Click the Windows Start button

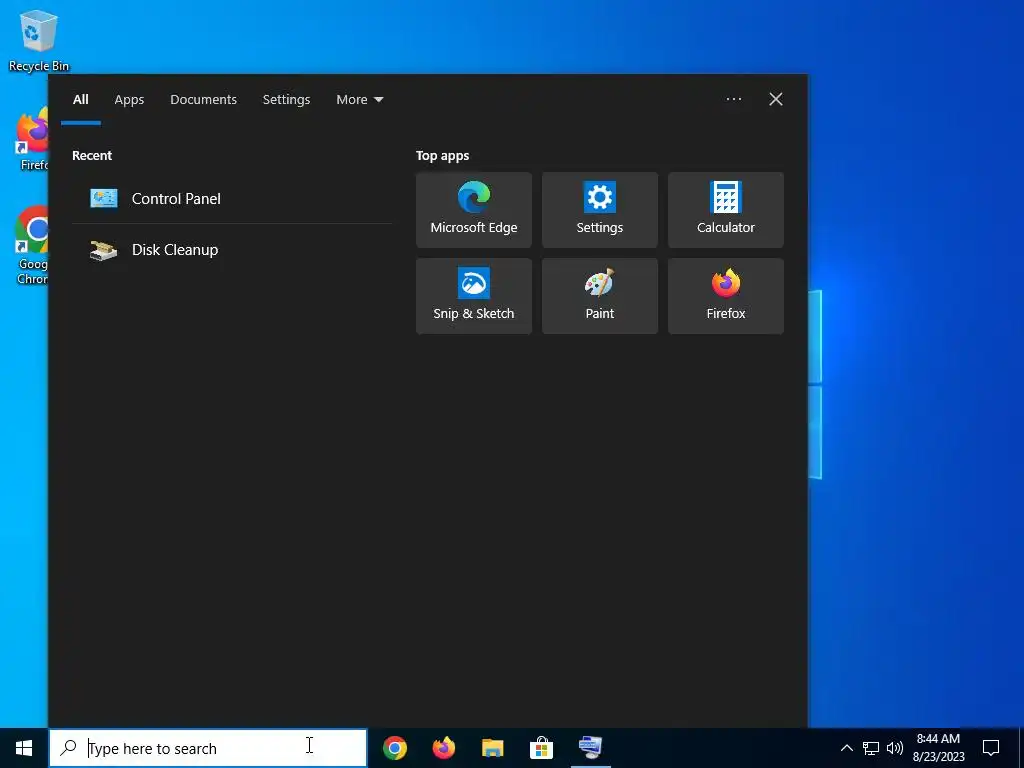24,748
